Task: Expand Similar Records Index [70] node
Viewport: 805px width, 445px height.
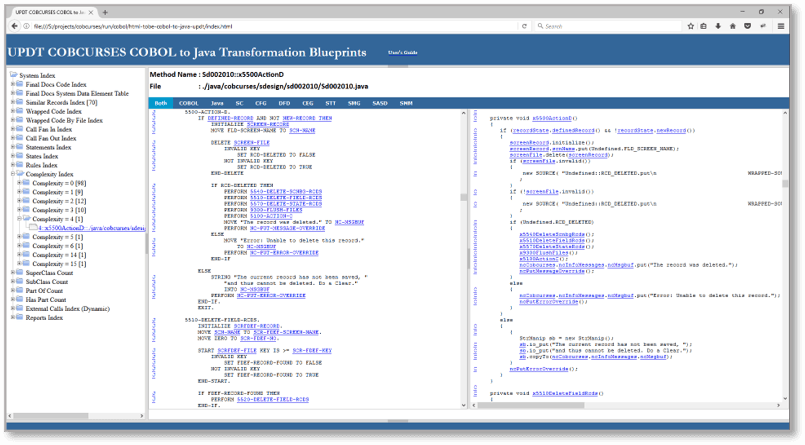Action: (12, 102)
